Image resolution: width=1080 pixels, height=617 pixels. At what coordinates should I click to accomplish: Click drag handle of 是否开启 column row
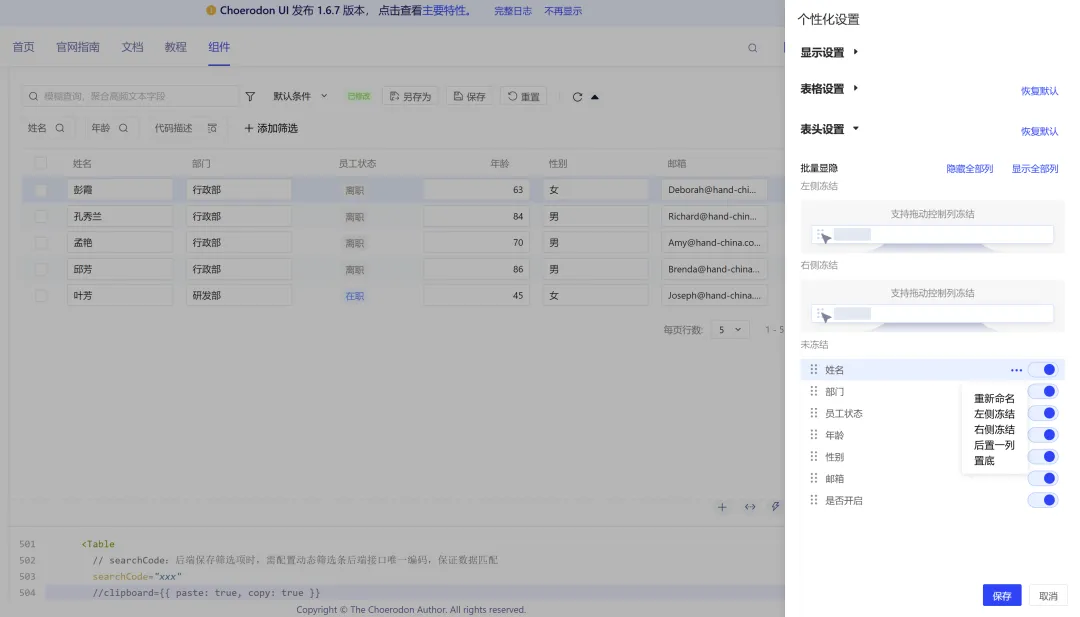coord(813,500)
